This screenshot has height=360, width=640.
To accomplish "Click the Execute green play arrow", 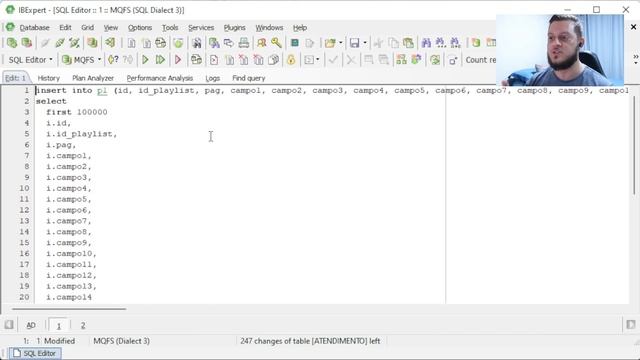I will 145,60.
